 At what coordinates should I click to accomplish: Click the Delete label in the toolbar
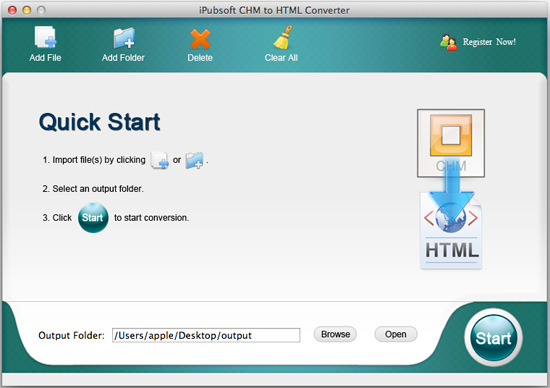click(200, 58)
